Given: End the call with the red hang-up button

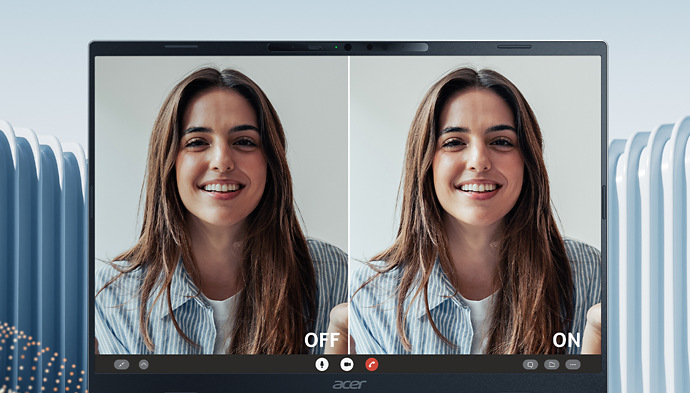Looking at the screenshot, I should tap(372, 364).
